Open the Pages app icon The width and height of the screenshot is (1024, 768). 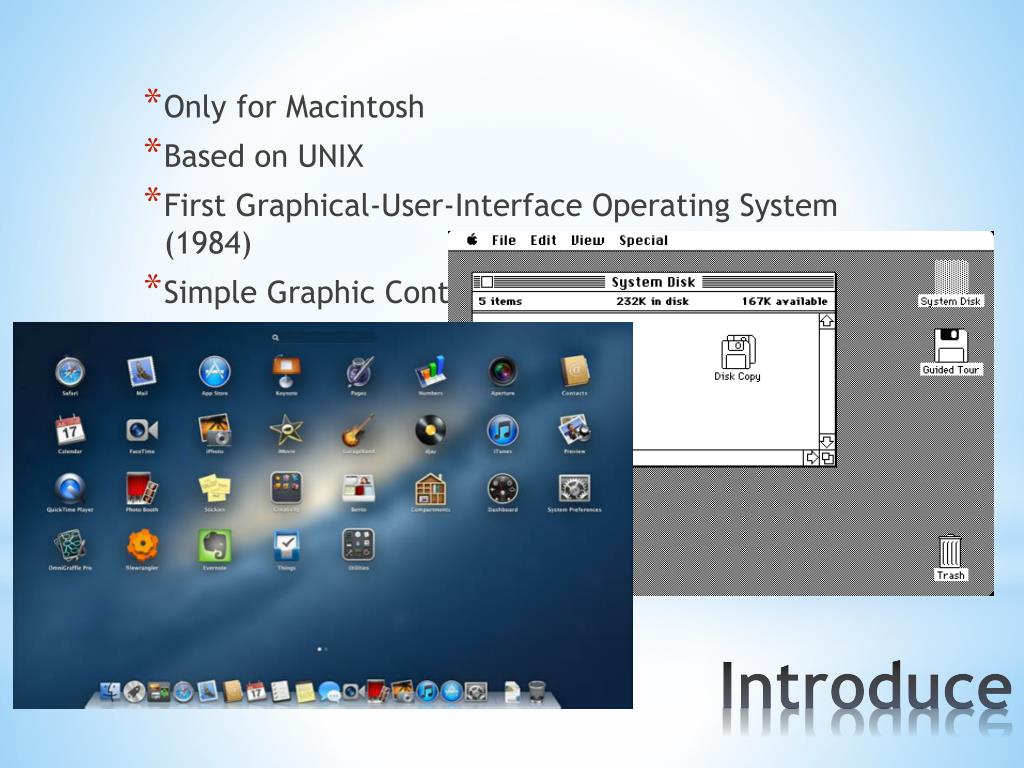tap(359, 372)
